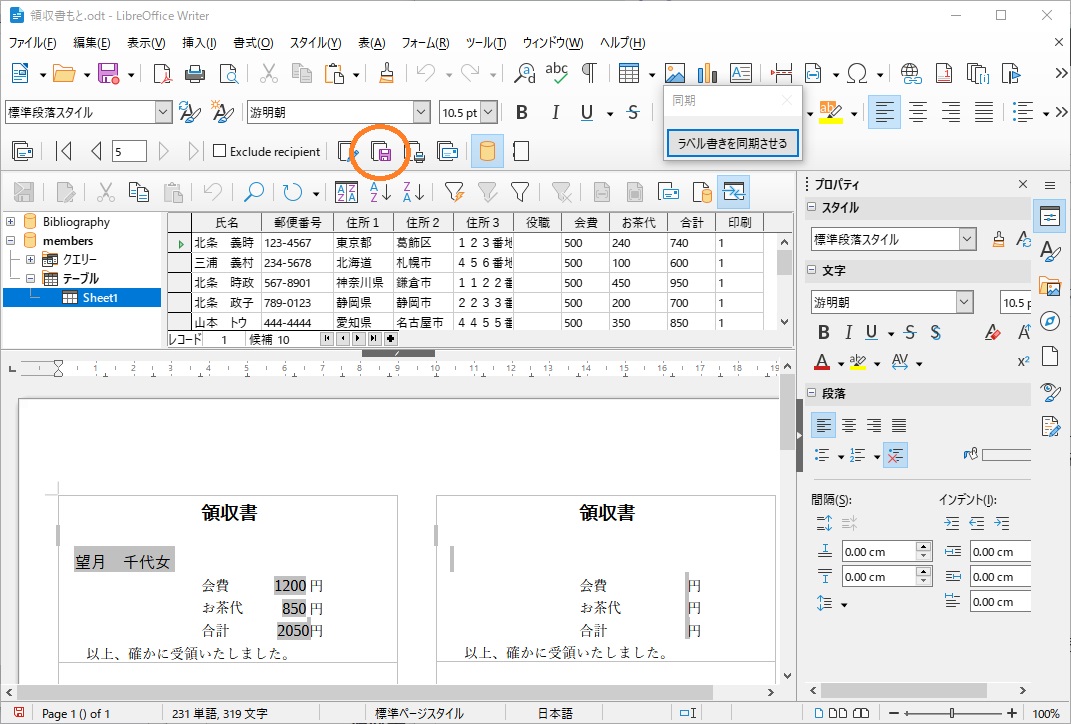The image size is (1071, 724).
Task: Open font name dropdown in toolbar
Action: 421,112
